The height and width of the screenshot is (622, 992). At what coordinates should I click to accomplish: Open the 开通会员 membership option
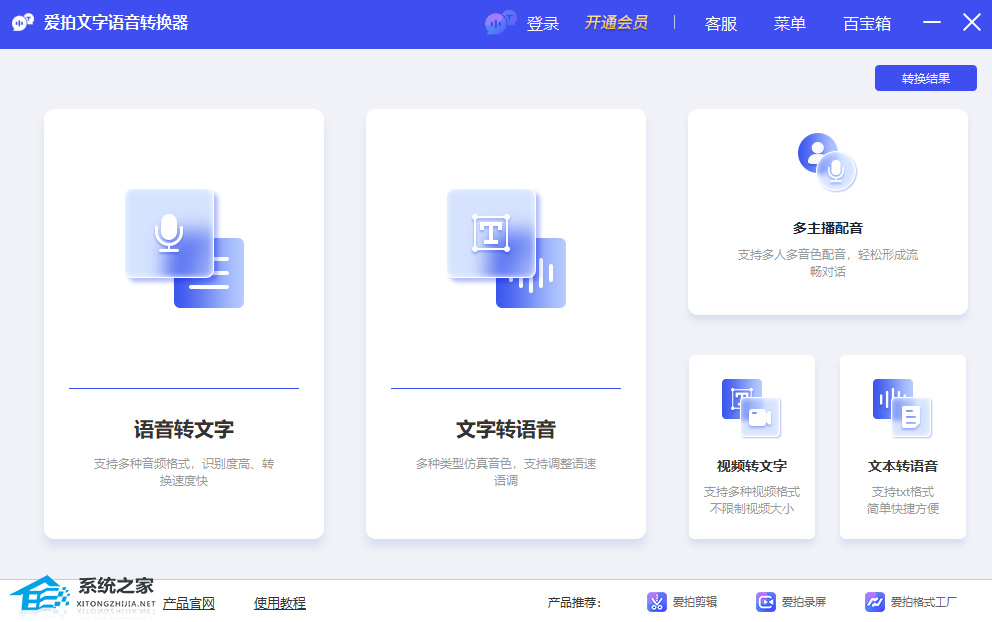tap(616, 23)
